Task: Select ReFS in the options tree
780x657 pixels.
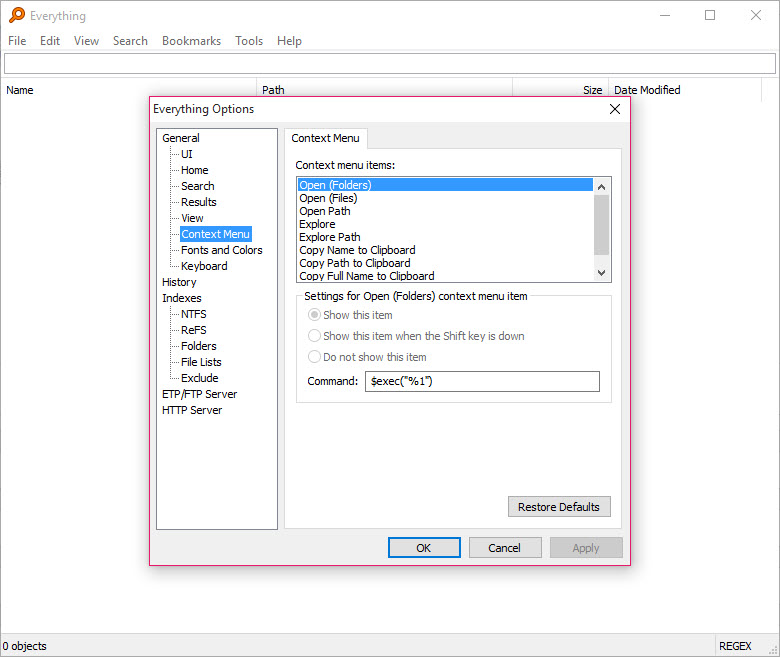Action: coord(194,330)
